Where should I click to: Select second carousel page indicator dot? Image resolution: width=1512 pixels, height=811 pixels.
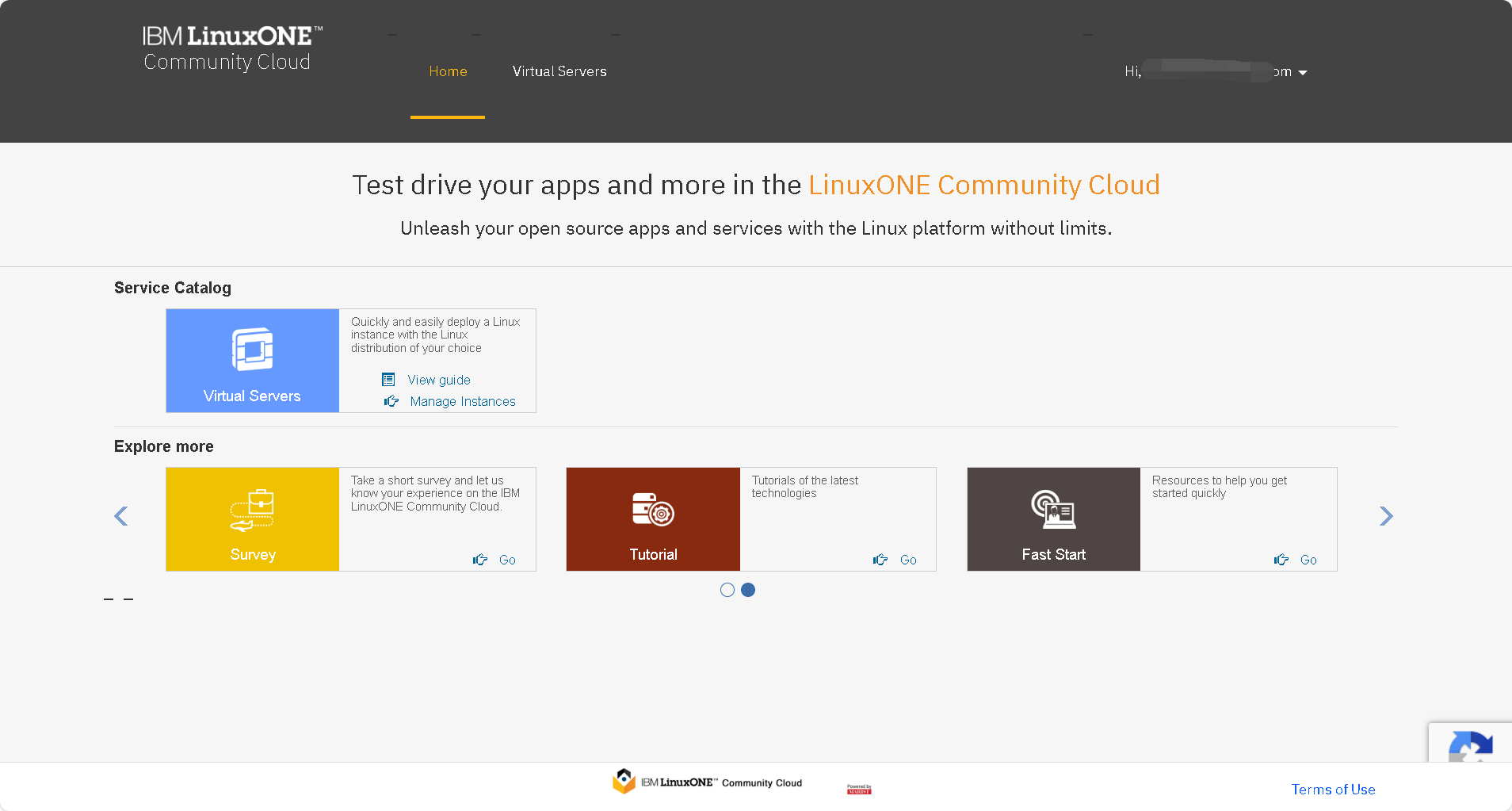point(748,590)
